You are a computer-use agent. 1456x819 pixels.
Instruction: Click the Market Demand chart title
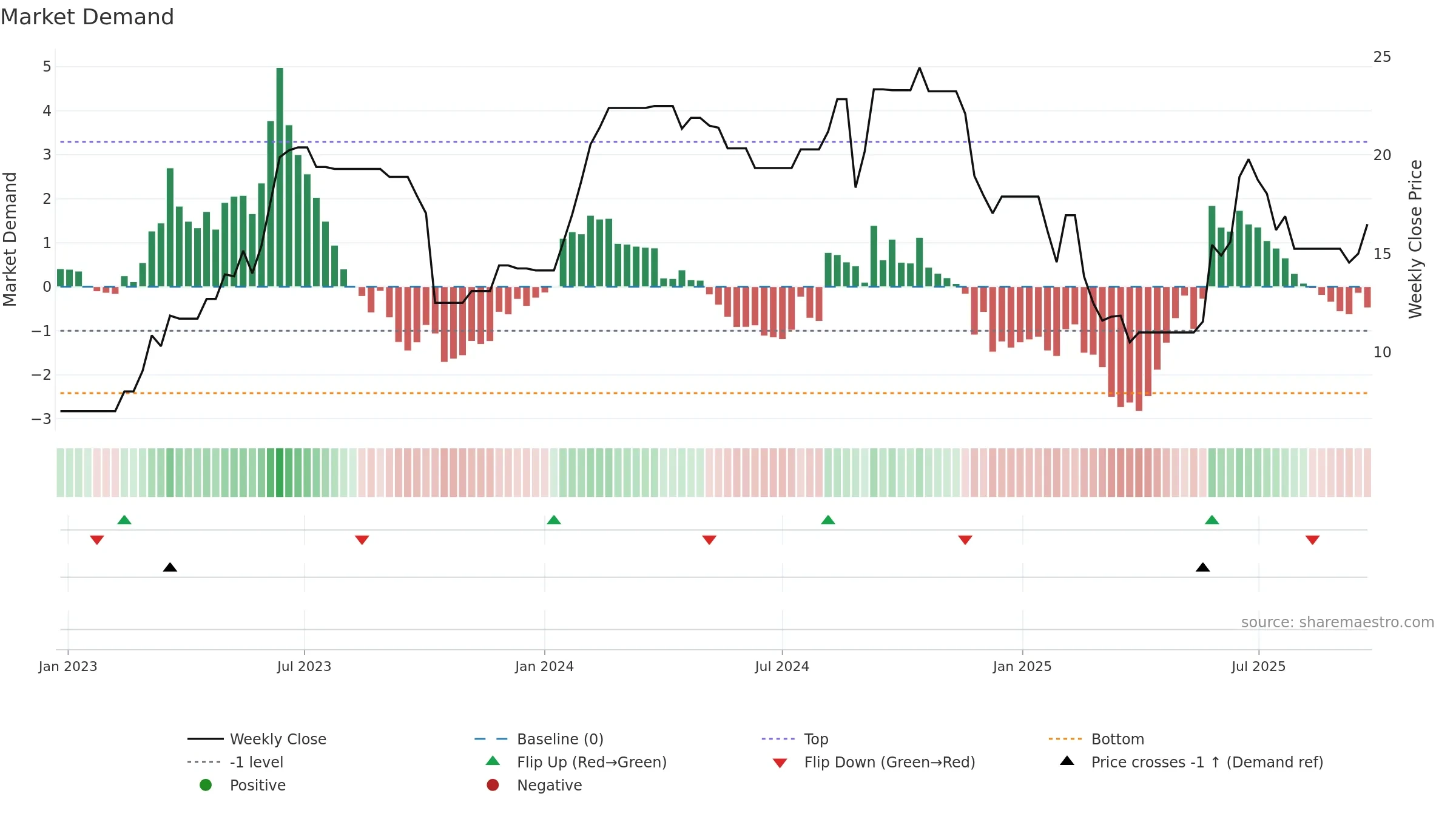click(87, 17)
